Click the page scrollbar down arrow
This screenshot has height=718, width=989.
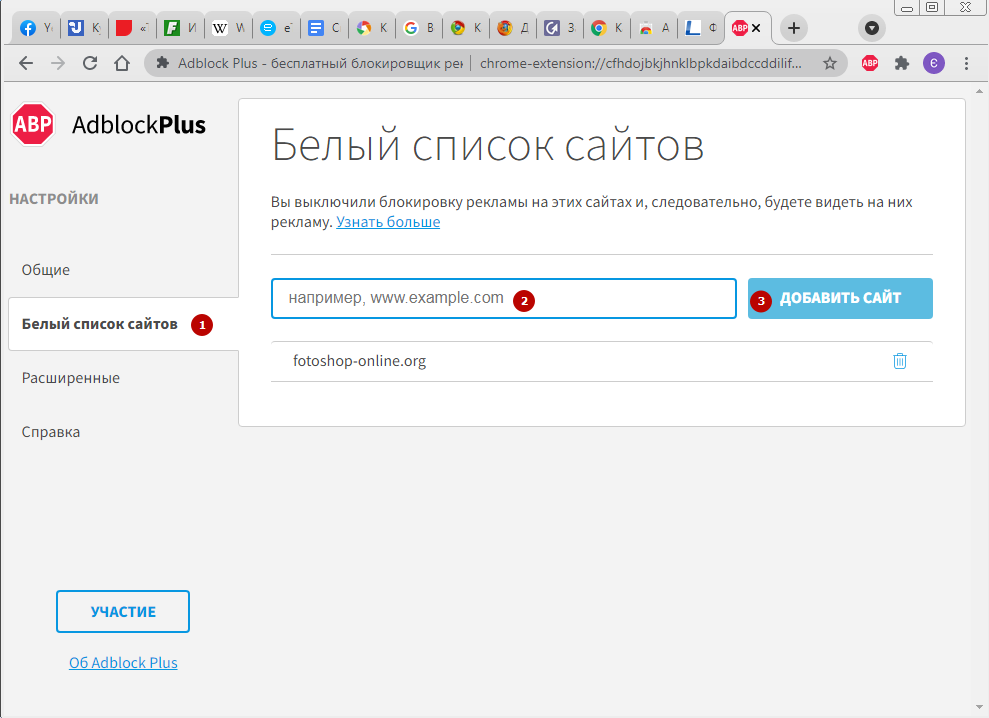pos(980,707)
